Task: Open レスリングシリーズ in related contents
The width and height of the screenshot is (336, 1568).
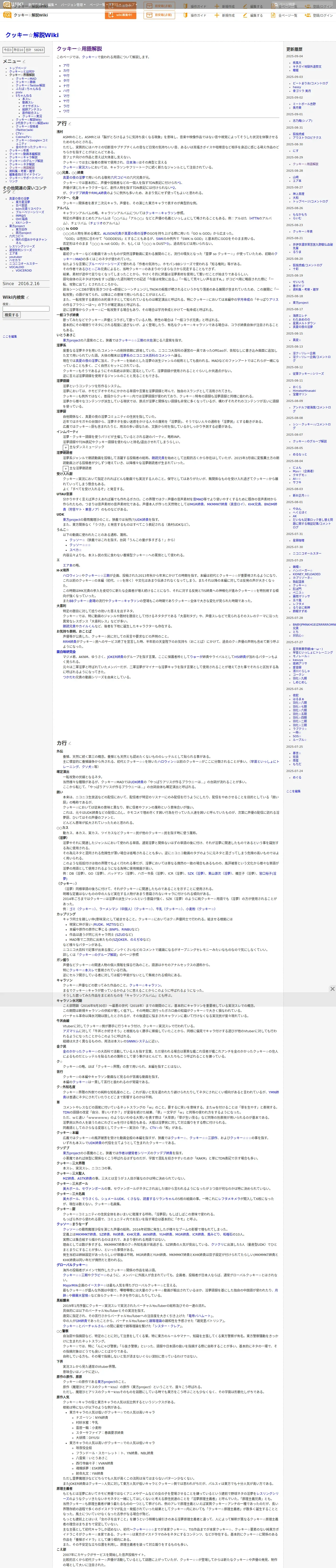Action: tap(22, 246)
